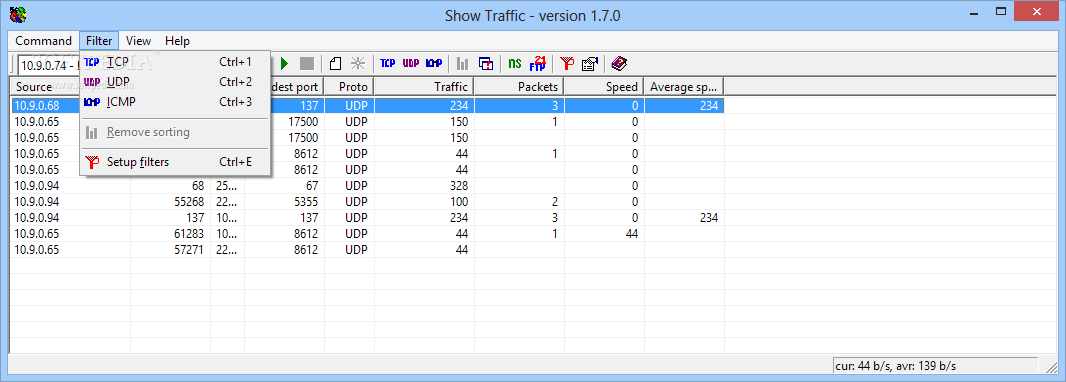Image resolution: width=1066 pixels, height=382 pixels.
Task: Select the highlighted row with source 10.9.0.68
Action: click(x=367, y=105)
